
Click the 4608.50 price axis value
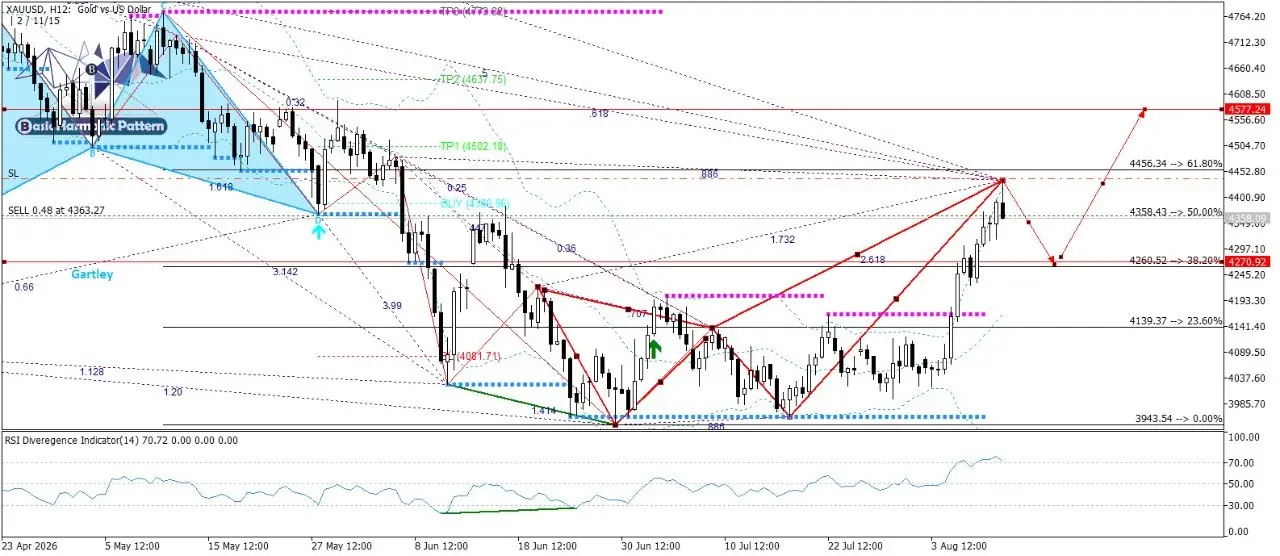1245,94
